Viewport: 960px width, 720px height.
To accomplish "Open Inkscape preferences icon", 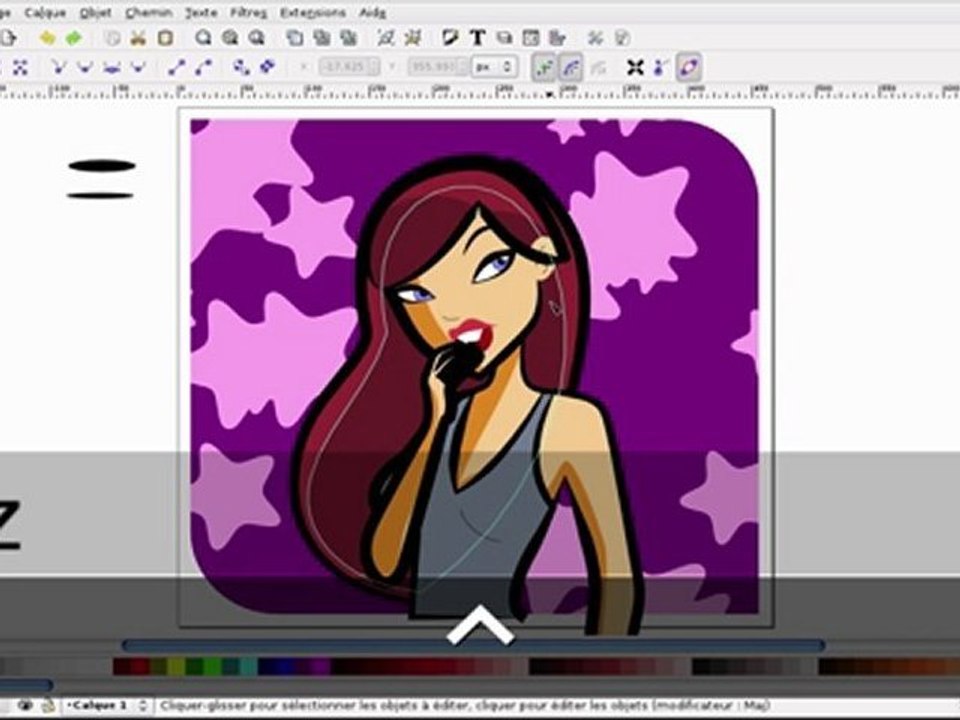I will [x=595, y=39].
